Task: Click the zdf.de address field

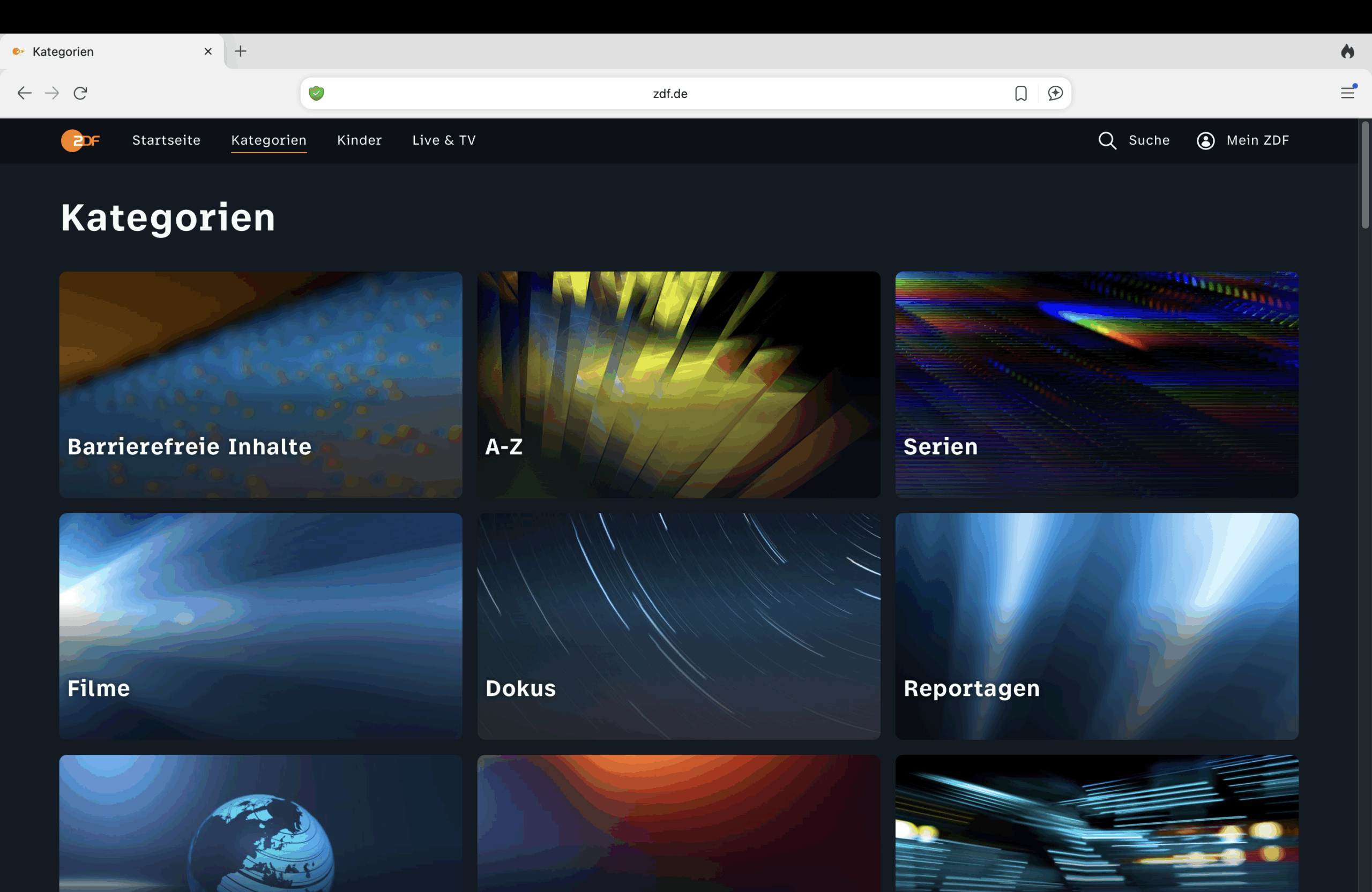Action: pos(669,93)
